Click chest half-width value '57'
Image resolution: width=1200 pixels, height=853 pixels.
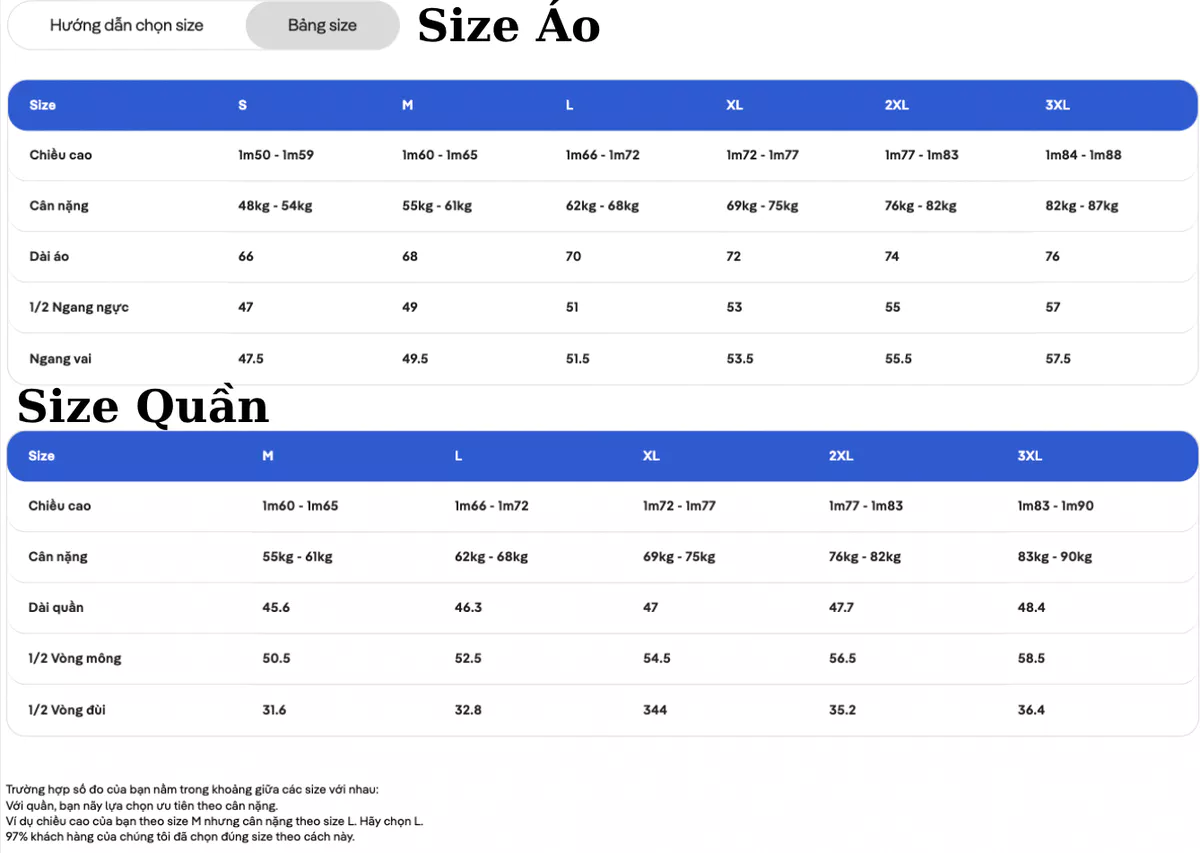coord(1053,307)
